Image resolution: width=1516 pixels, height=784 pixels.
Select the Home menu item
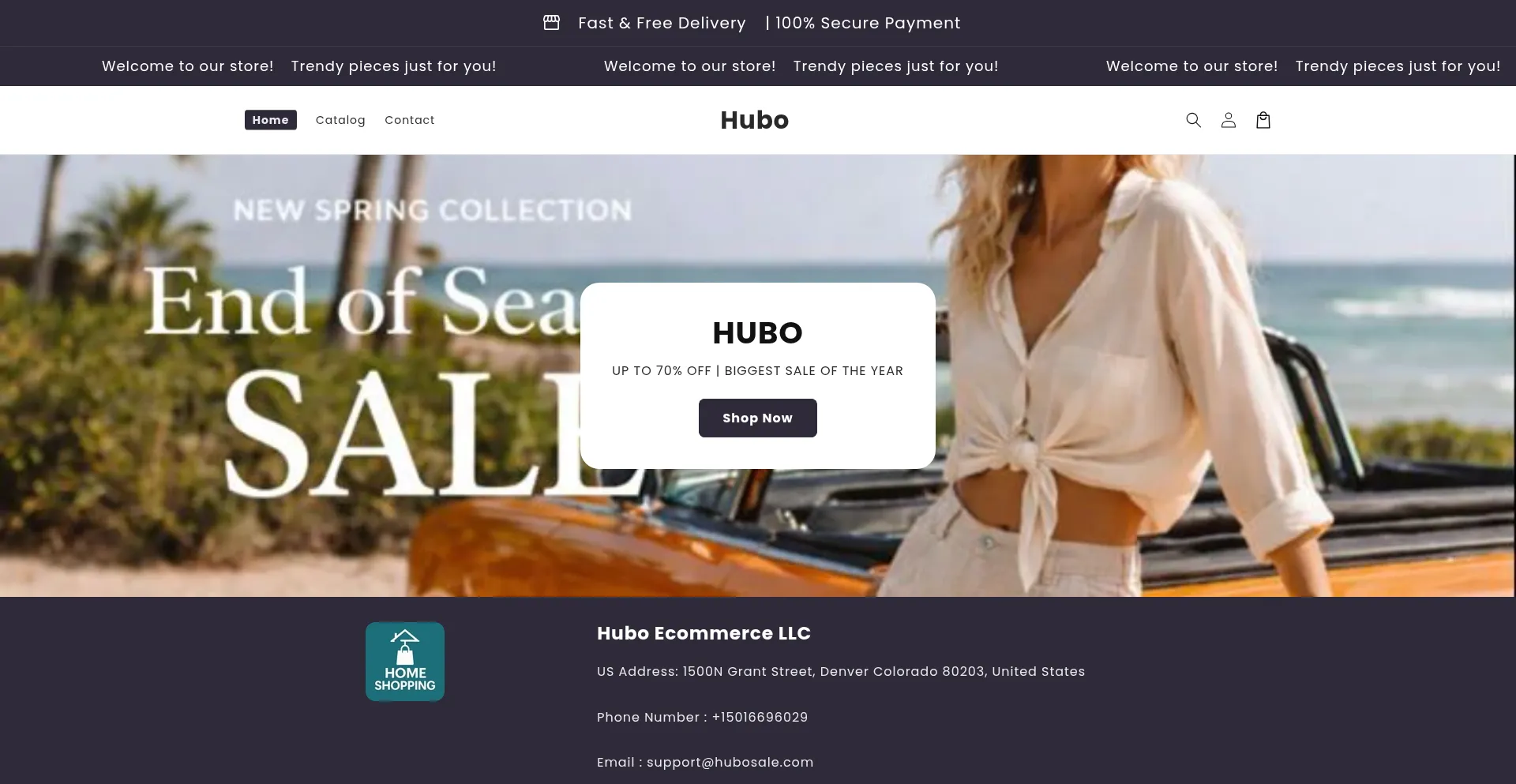[270, 119]
